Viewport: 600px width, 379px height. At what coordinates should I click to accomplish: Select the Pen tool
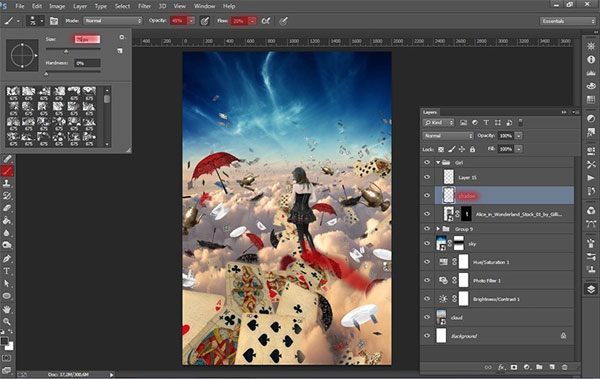coord(7,259)
